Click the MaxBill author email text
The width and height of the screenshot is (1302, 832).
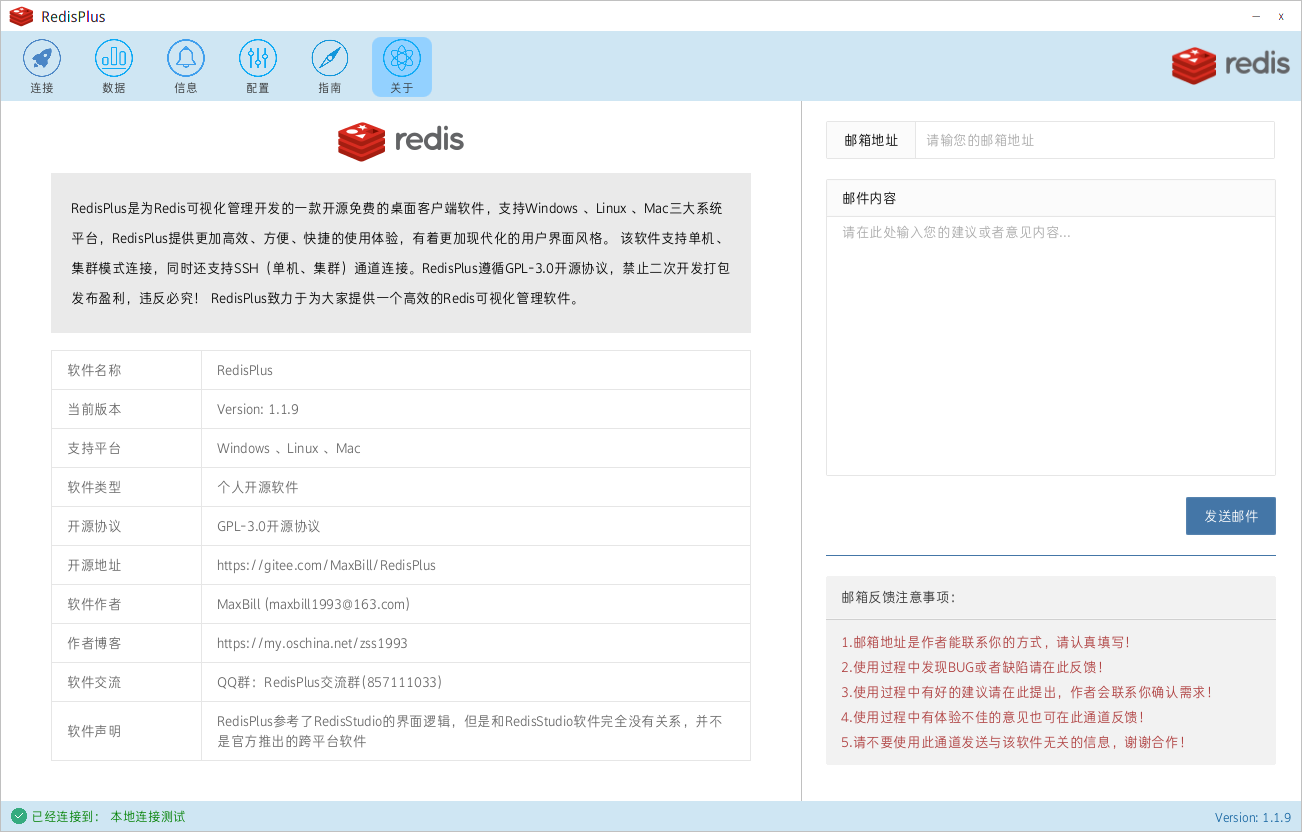(x=313, y=604)
